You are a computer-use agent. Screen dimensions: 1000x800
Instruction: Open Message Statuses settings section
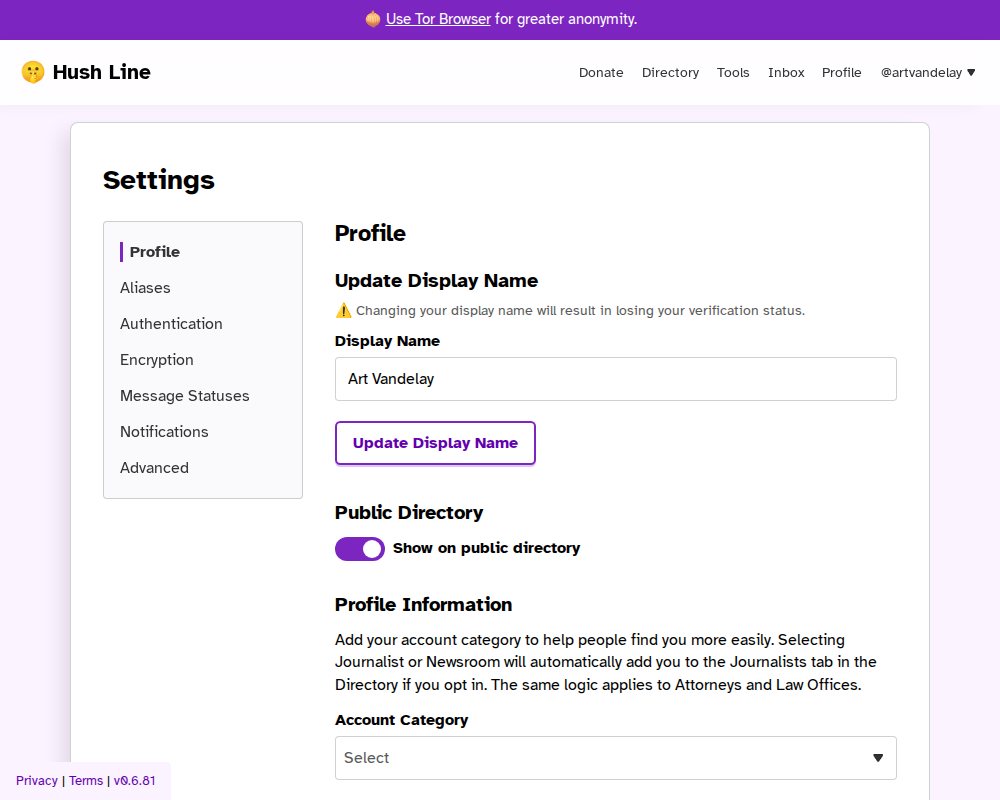pyautogui.click(x=185, y=396)
